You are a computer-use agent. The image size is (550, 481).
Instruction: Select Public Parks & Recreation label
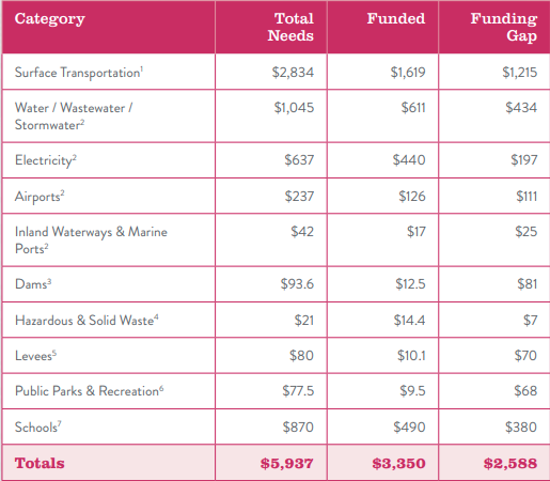click(89, 391)
